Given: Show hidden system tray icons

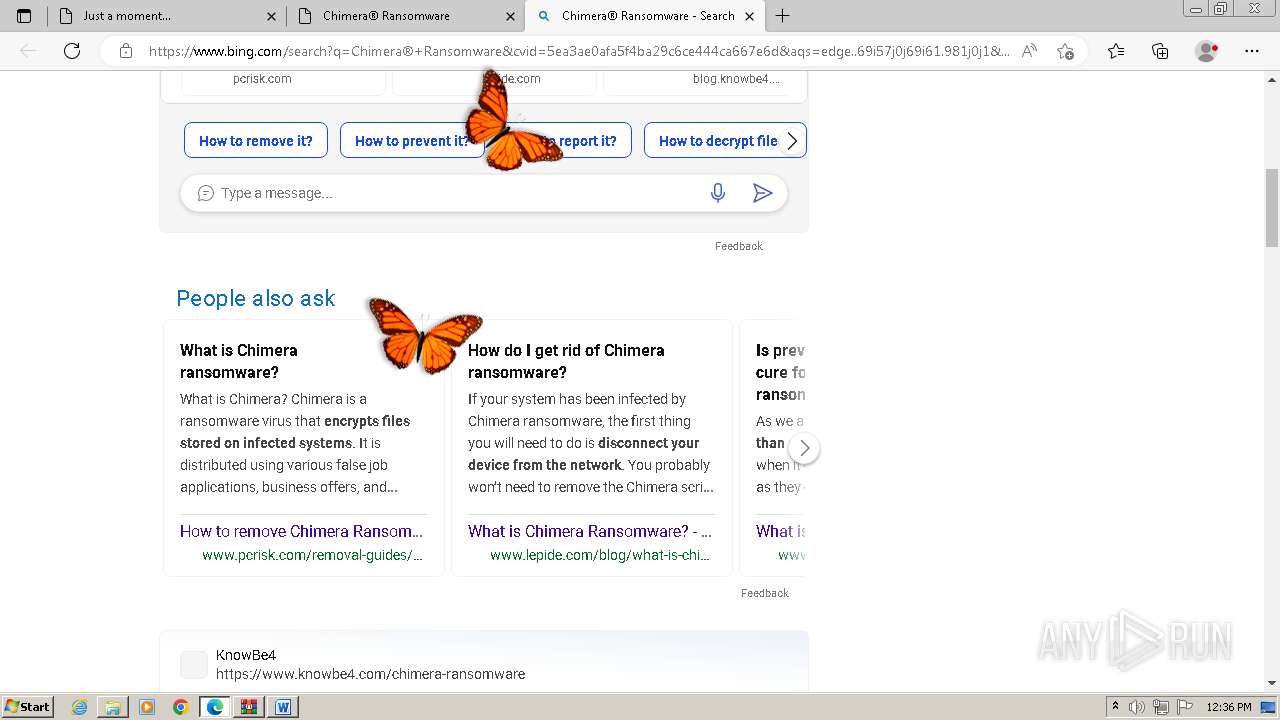Looking at the screenshot, I should click(1115, 707).
